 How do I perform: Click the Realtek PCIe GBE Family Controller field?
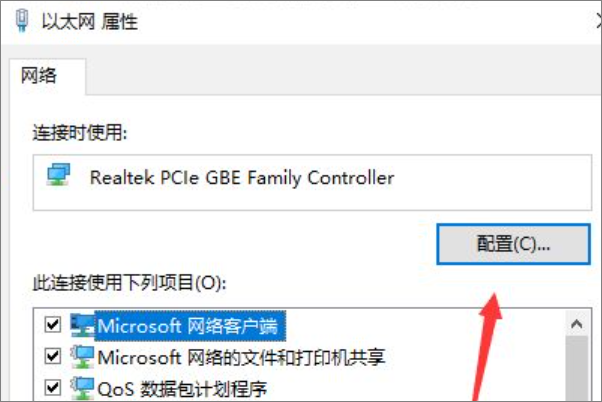pos(312,182)
